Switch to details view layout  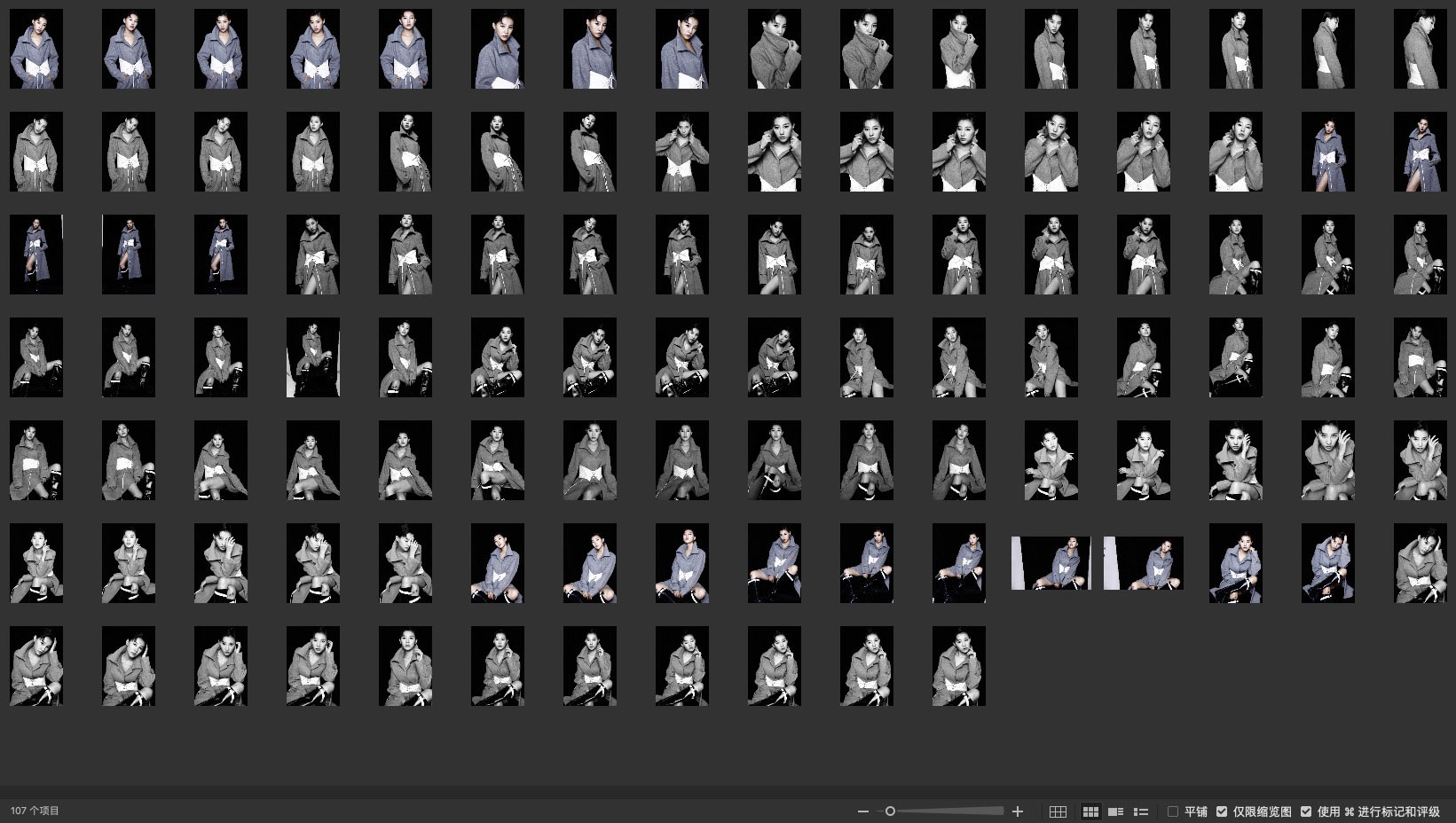click(1116, 811)
